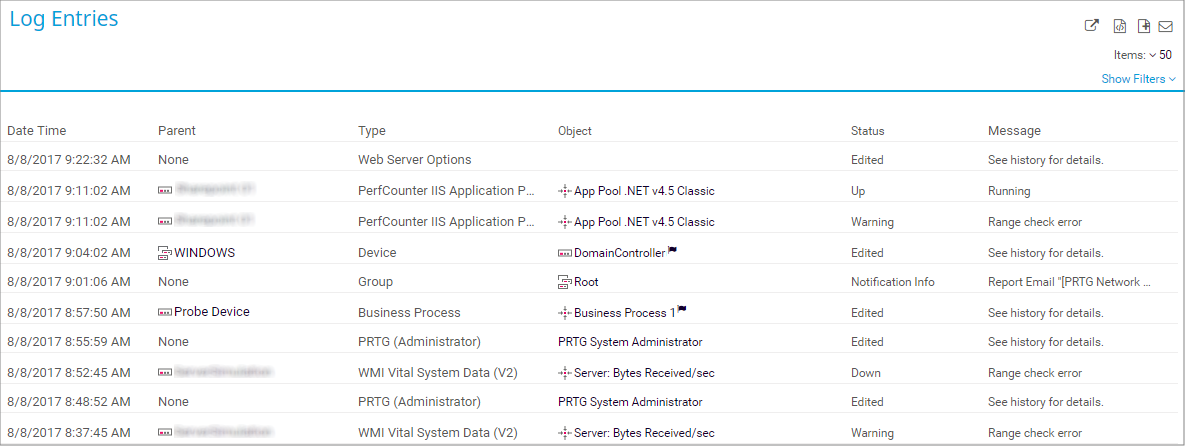This screenshot has height=446, width=1185.
Task: Open first PRTG System Administrator object link
Action: point(630,342)
